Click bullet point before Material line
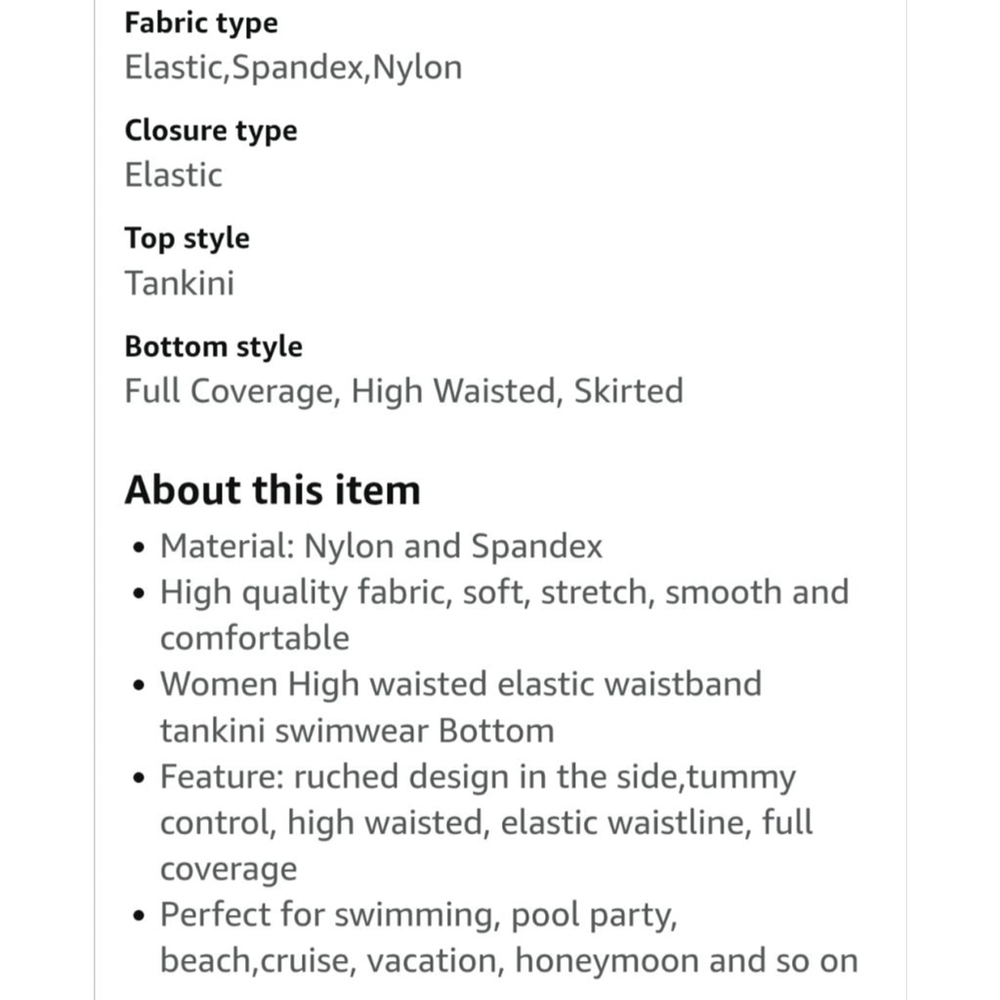This screenshot has width=1000, height=1000. click(x=140, y=548)
